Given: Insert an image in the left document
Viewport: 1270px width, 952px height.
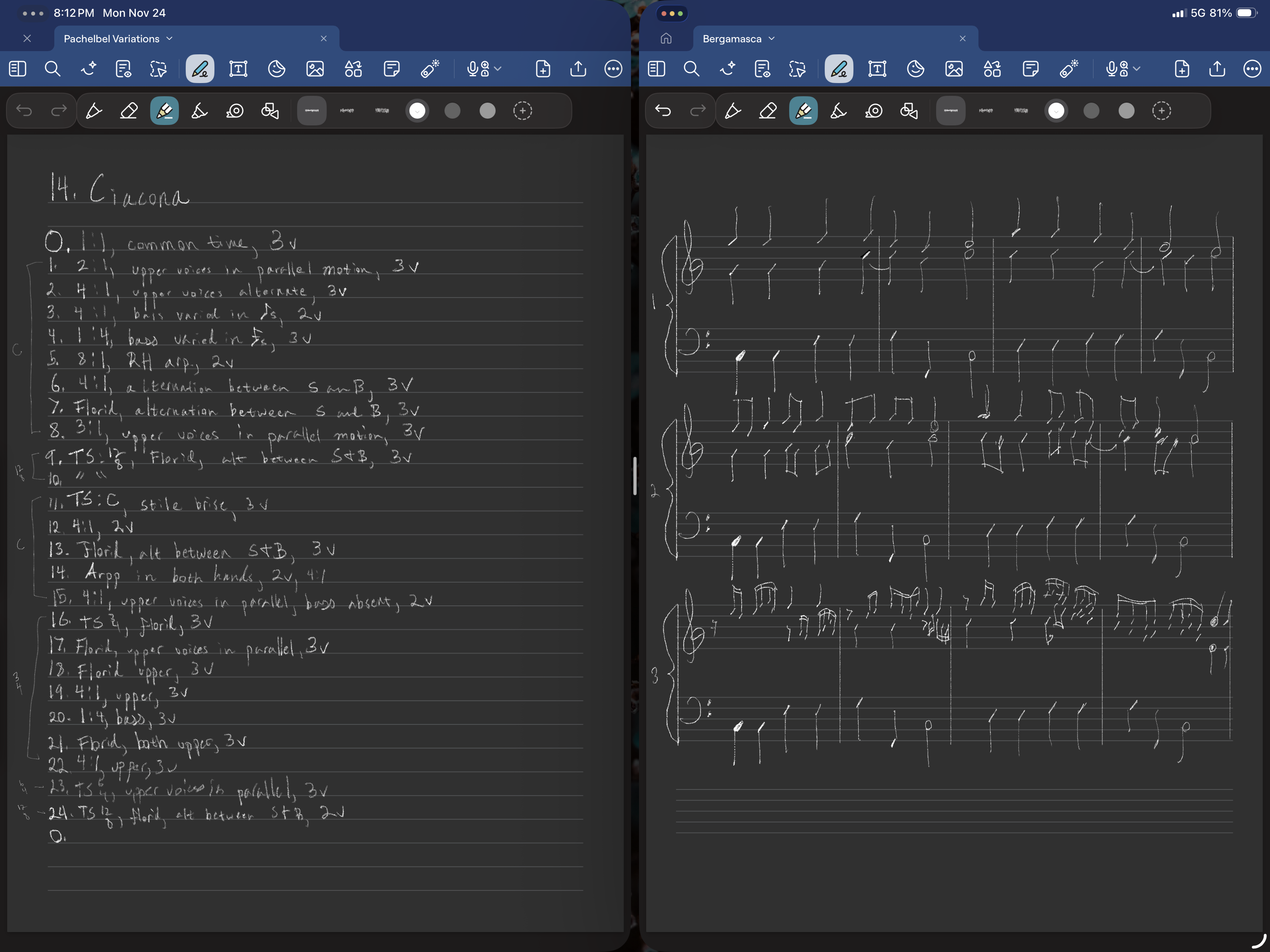Looking at the screenshot, I should coord(315,69).
